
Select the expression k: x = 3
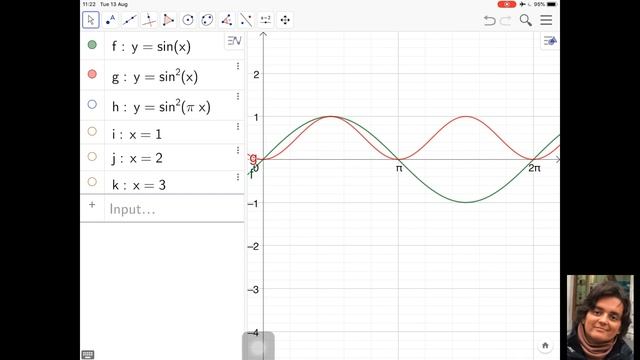pyautogui.click(x=139, y=185)
